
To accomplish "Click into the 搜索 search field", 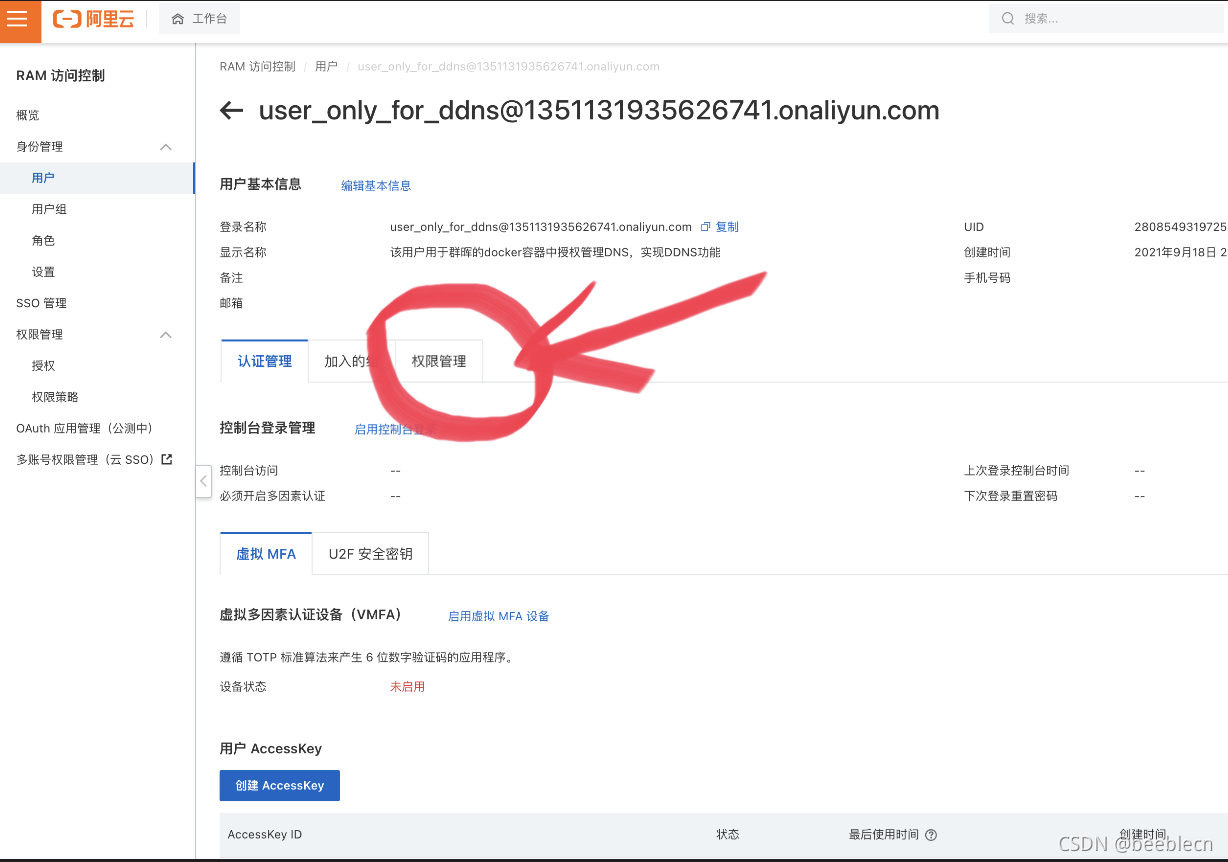I will (1108, 18).
